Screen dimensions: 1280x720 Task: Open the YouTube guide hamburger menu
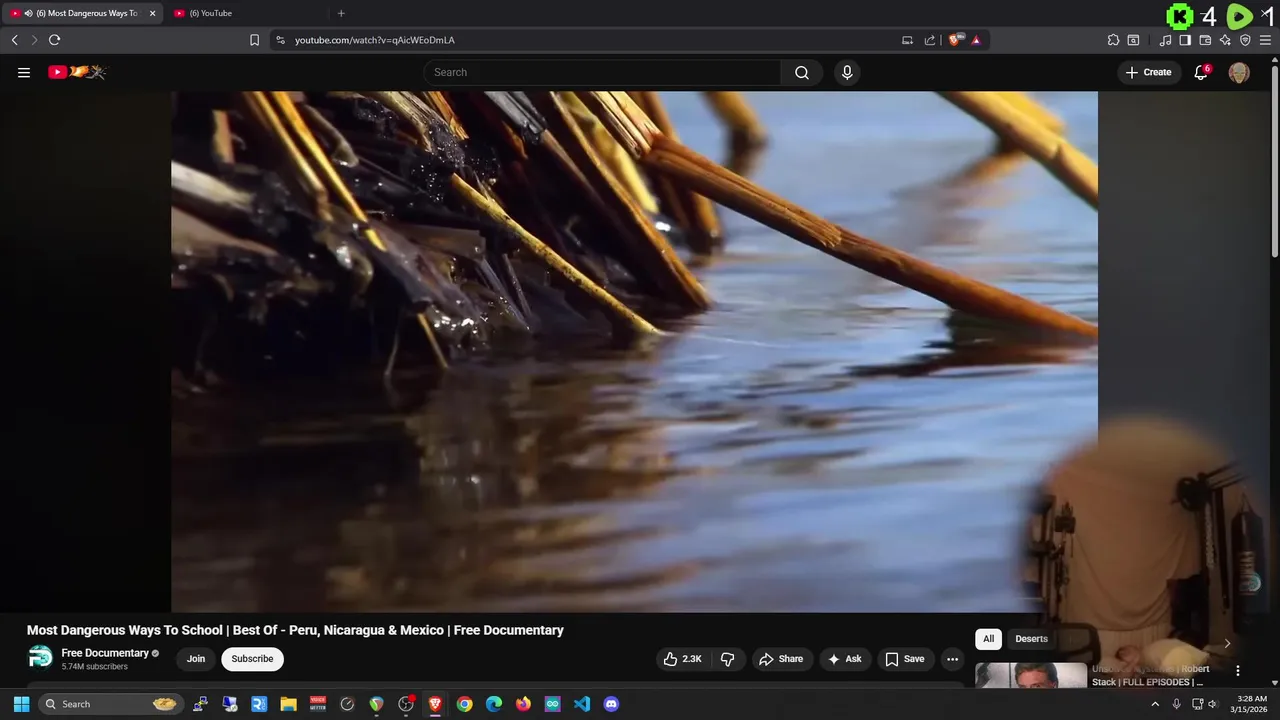click(x=24, y=72)
